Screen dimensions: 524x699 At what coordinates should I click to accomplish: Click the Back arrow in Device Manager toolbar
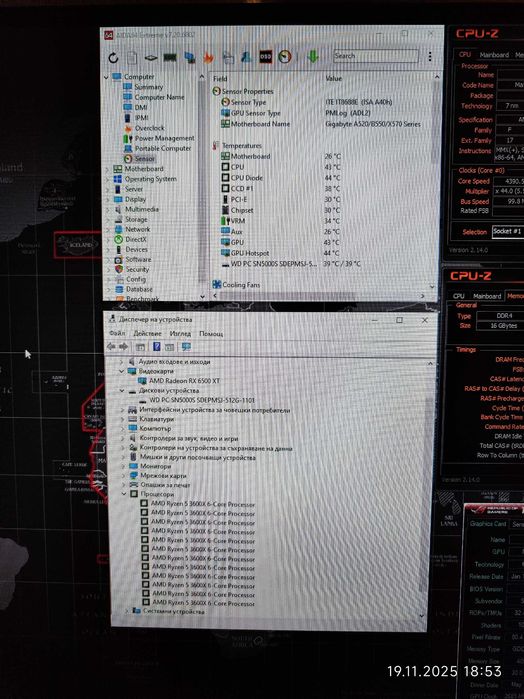(x=111, y=346)
